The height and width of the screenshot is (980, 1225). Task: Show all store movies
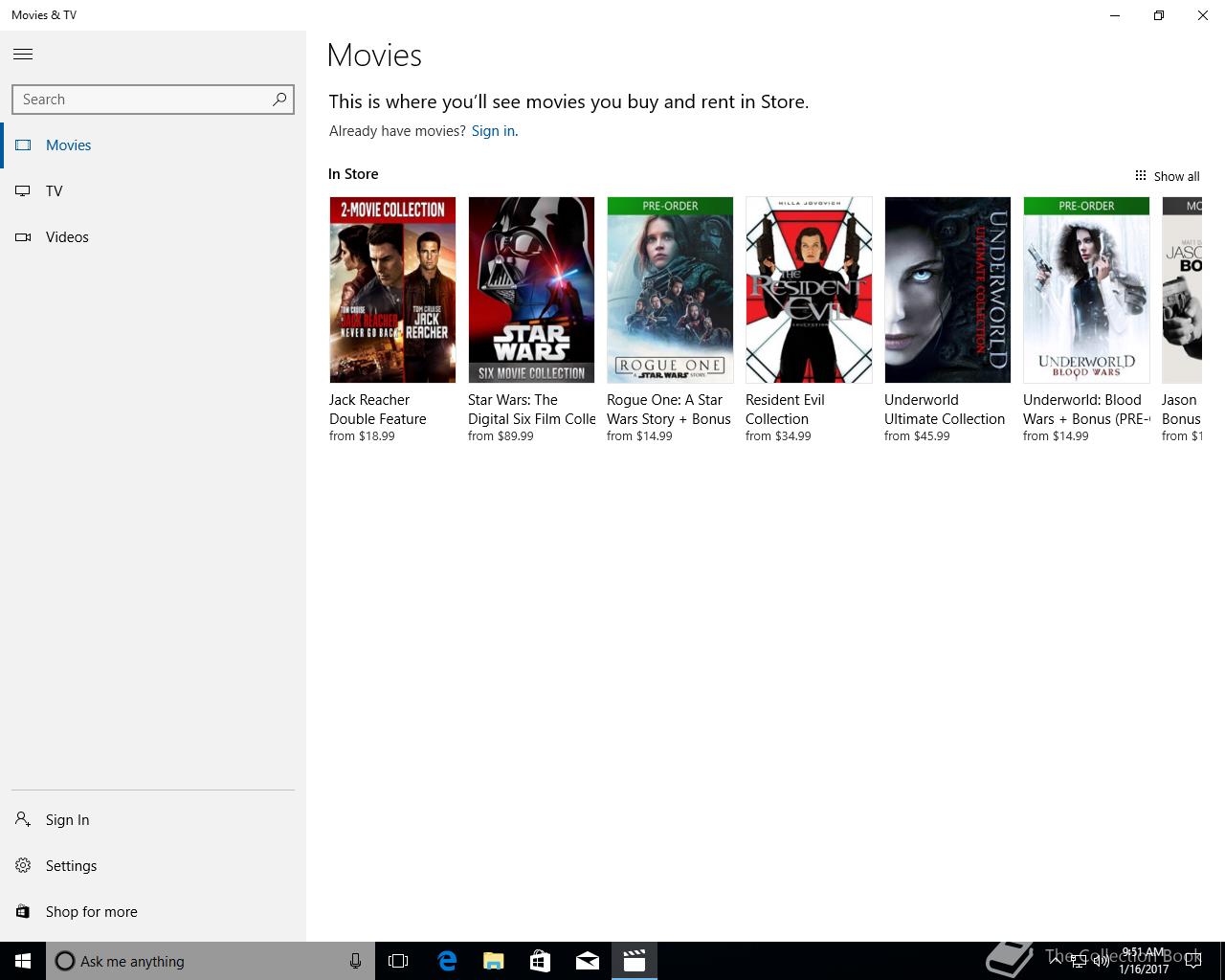pyautogui.click(x=1167, y=176)
